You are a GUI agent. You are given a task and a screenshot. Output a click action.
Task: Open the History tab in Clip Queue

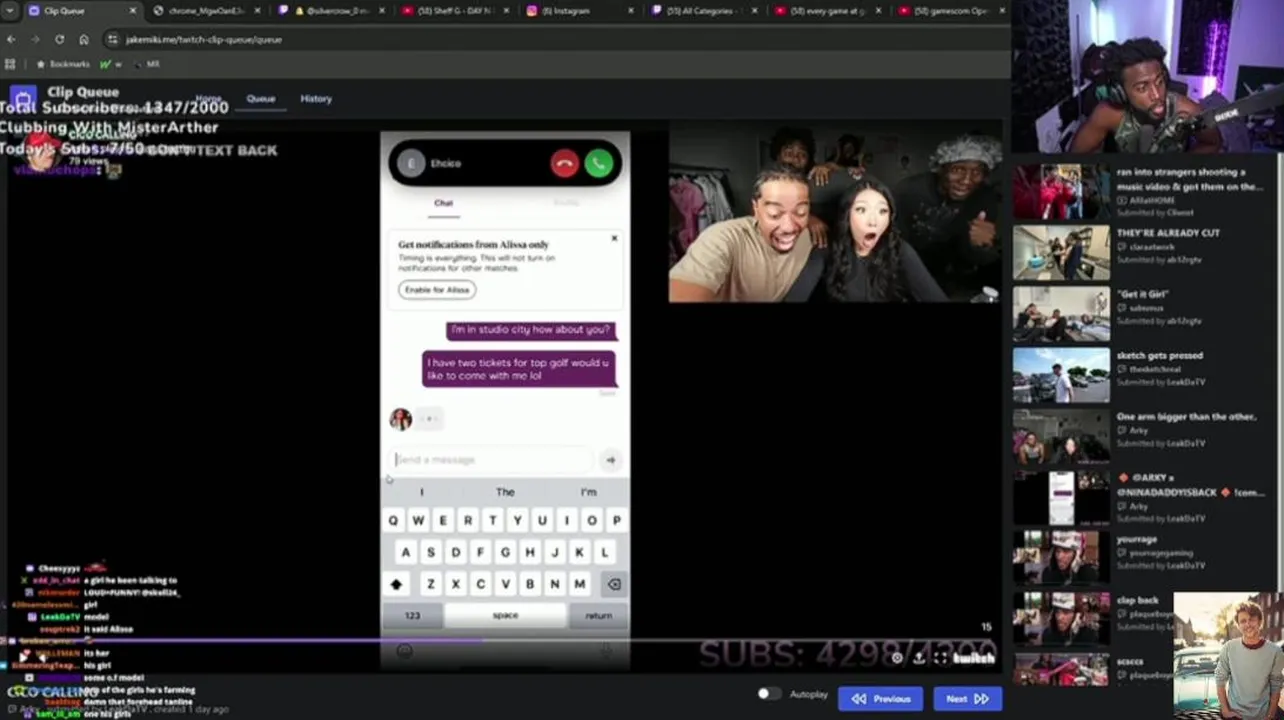pyautogui.click(x=316, y=99)
